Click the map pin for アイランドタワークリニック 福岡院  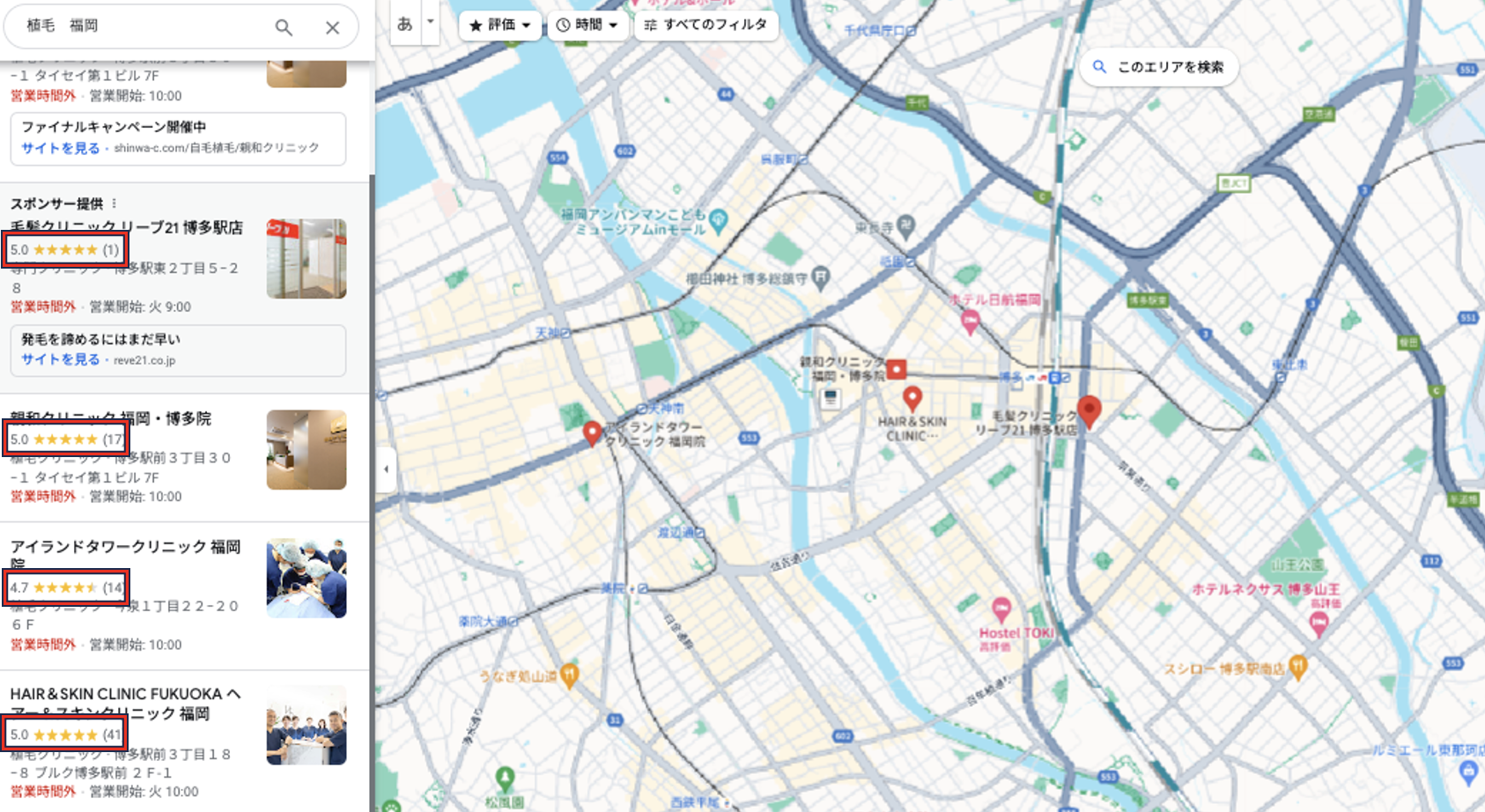pyautogui.click(x=592, y=432)
